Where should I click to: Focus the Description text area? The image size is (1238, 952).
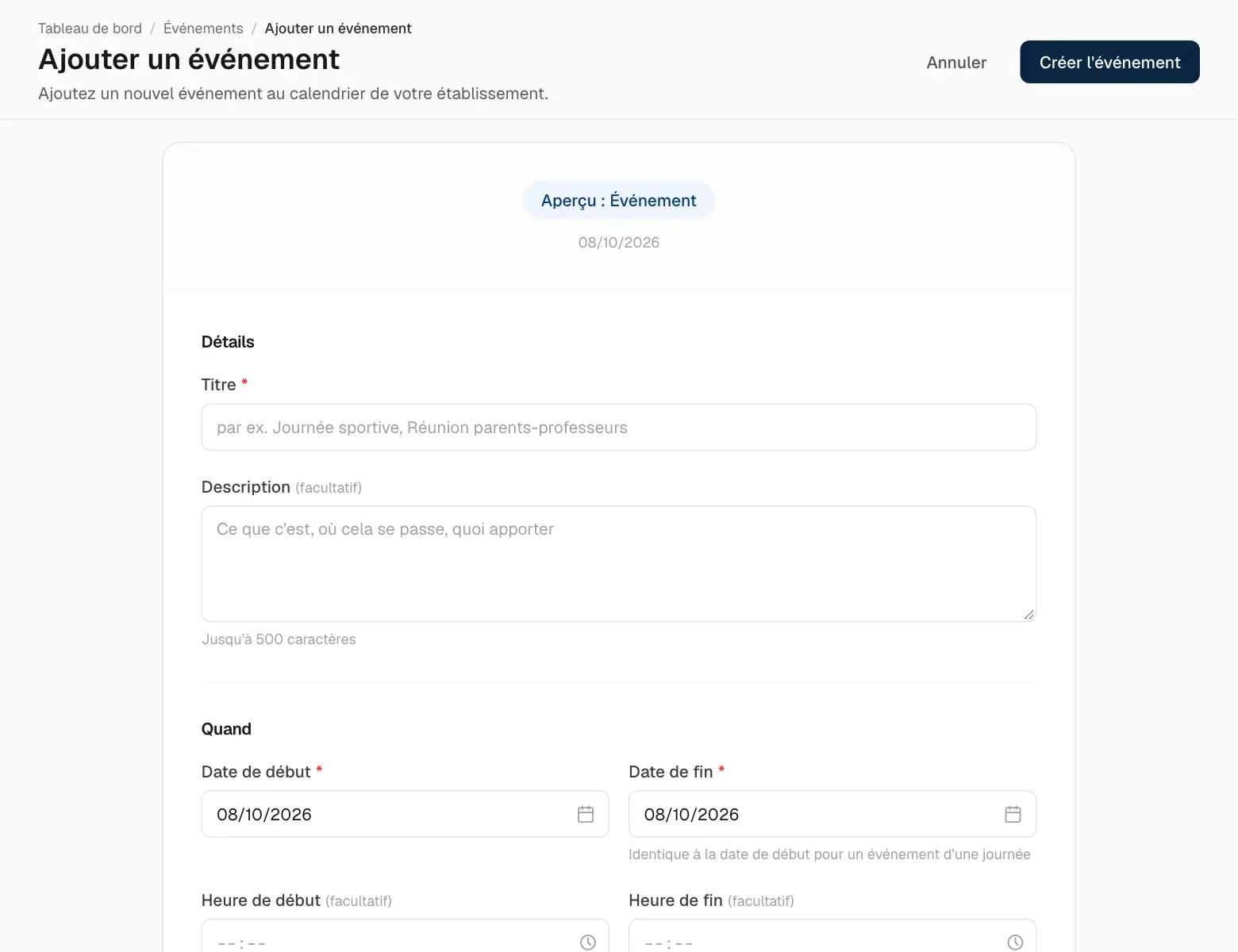[x=619, y=564]
